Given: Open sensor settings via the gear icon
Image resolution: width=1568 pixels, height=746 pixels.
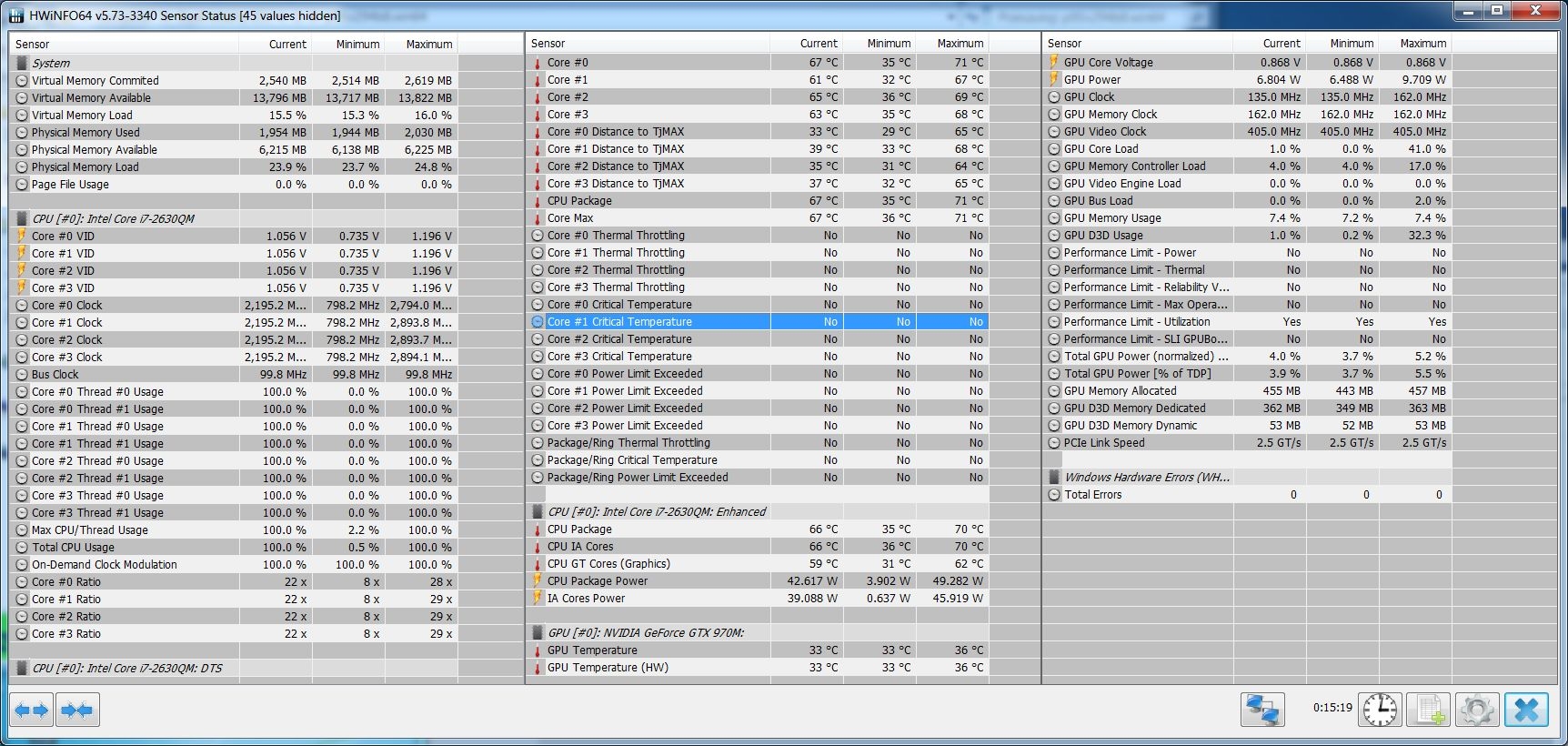Looking at the screenshot, I should [1477, 710].
